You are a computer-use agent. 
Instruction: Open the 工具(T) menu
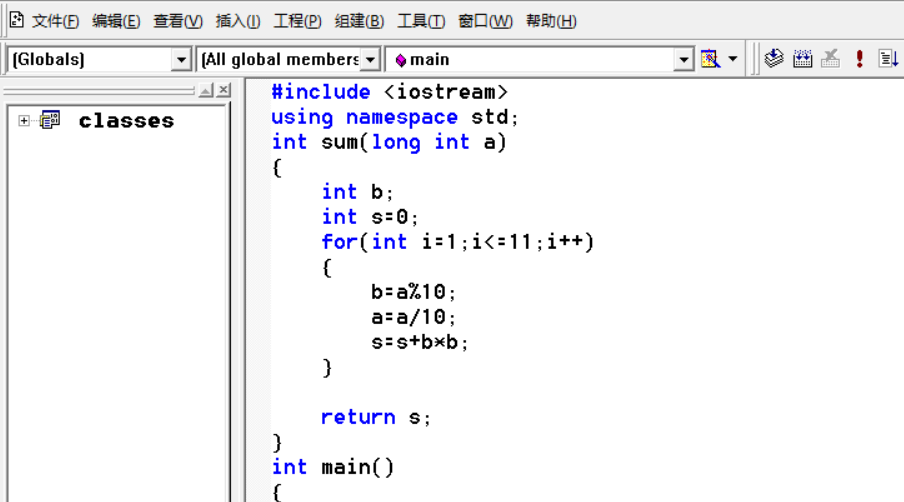click(421, 21)
